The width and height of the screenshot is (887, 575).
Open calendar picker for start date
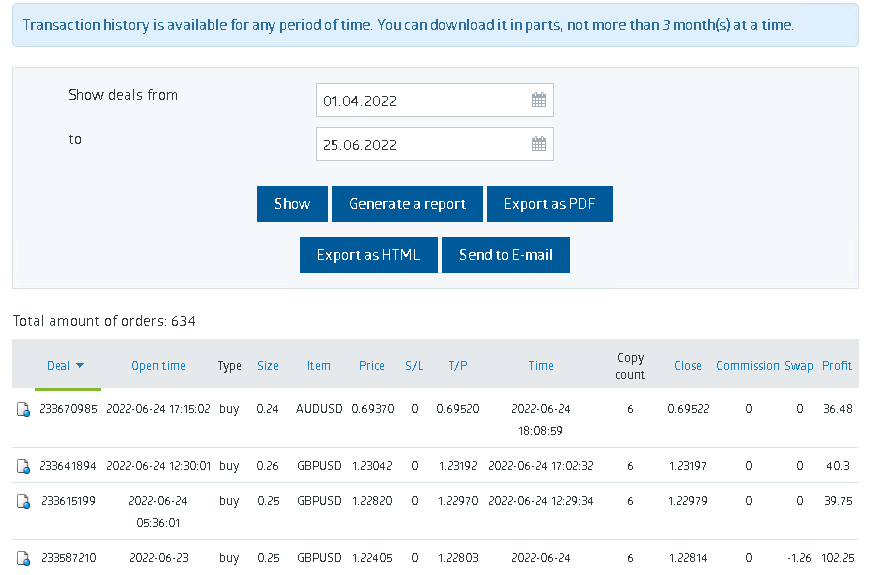click(x=539, y=100)
